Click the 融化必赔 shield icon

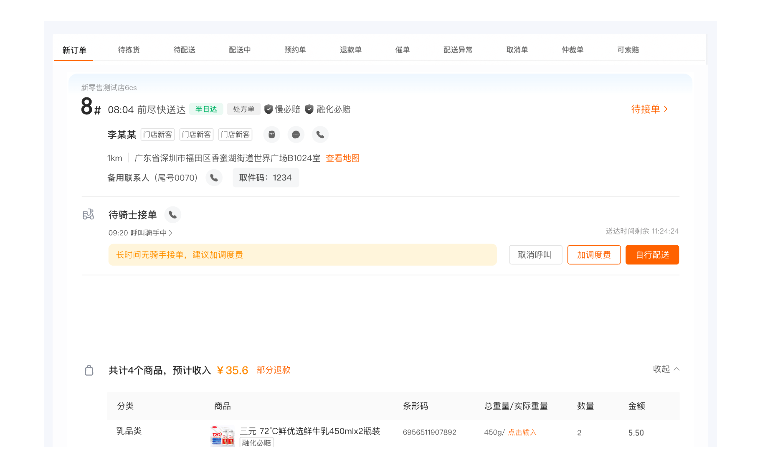[309, 109]
